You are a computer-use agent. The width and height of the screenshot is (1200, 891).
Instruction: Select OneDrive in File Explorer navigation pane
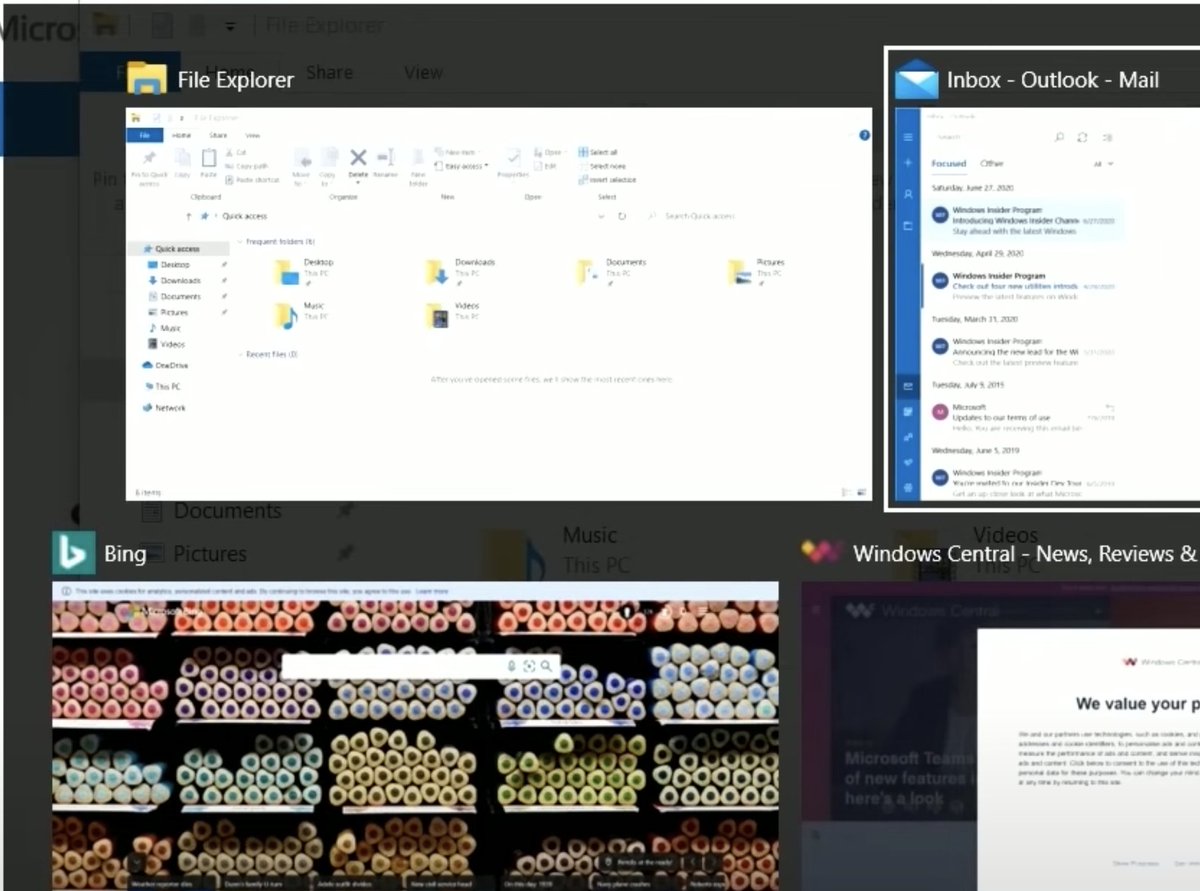[165, 365]
